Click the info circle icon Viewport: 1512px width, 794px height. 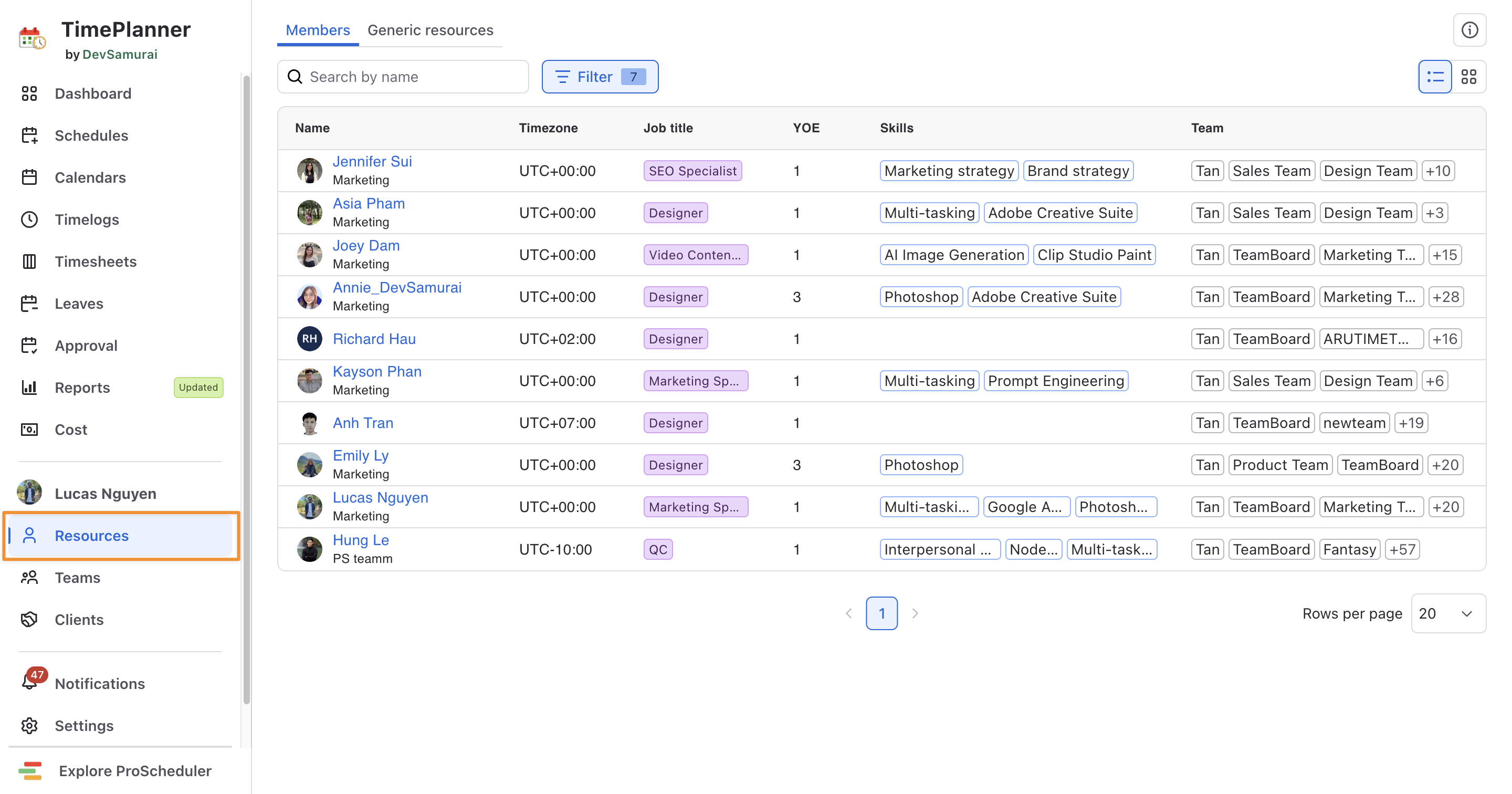1469,30
